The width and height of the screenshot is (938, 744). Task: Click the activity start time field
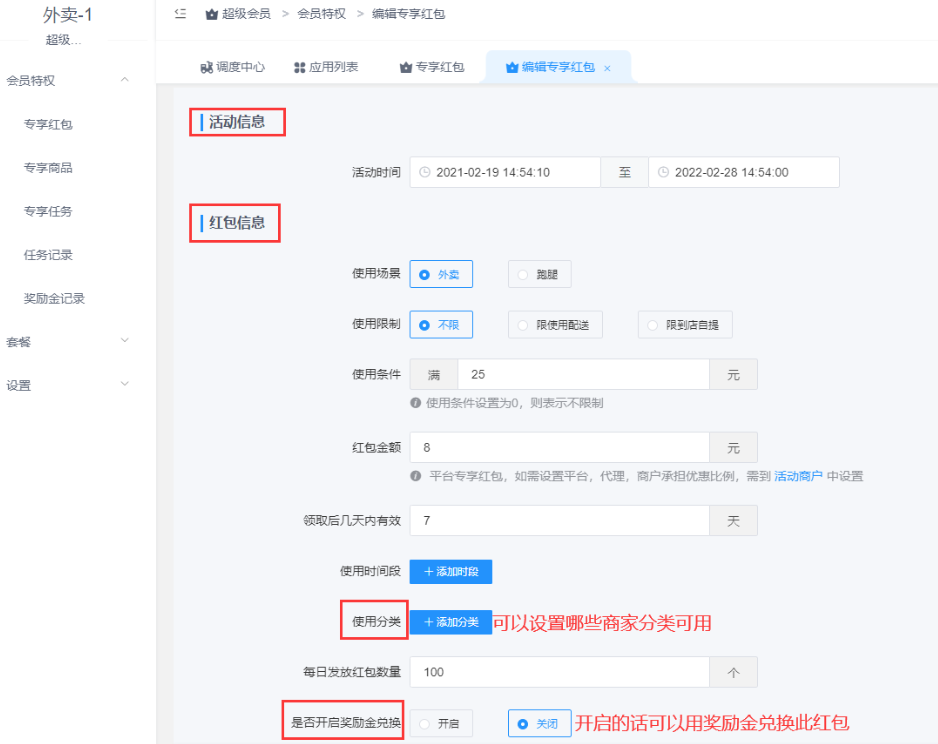click(x=505, y=172)
